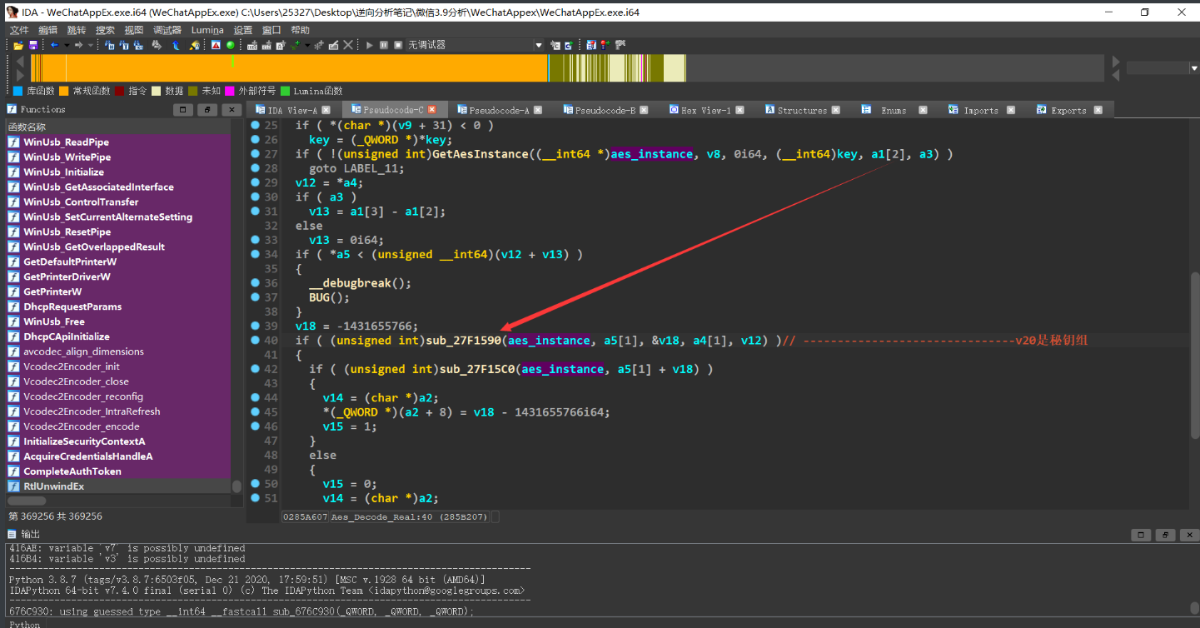Image resolution: width=1200 pixels, height=628 pixels.
Task: Close the Pseudocode-C tab
Action: click(x=432, y=110)
